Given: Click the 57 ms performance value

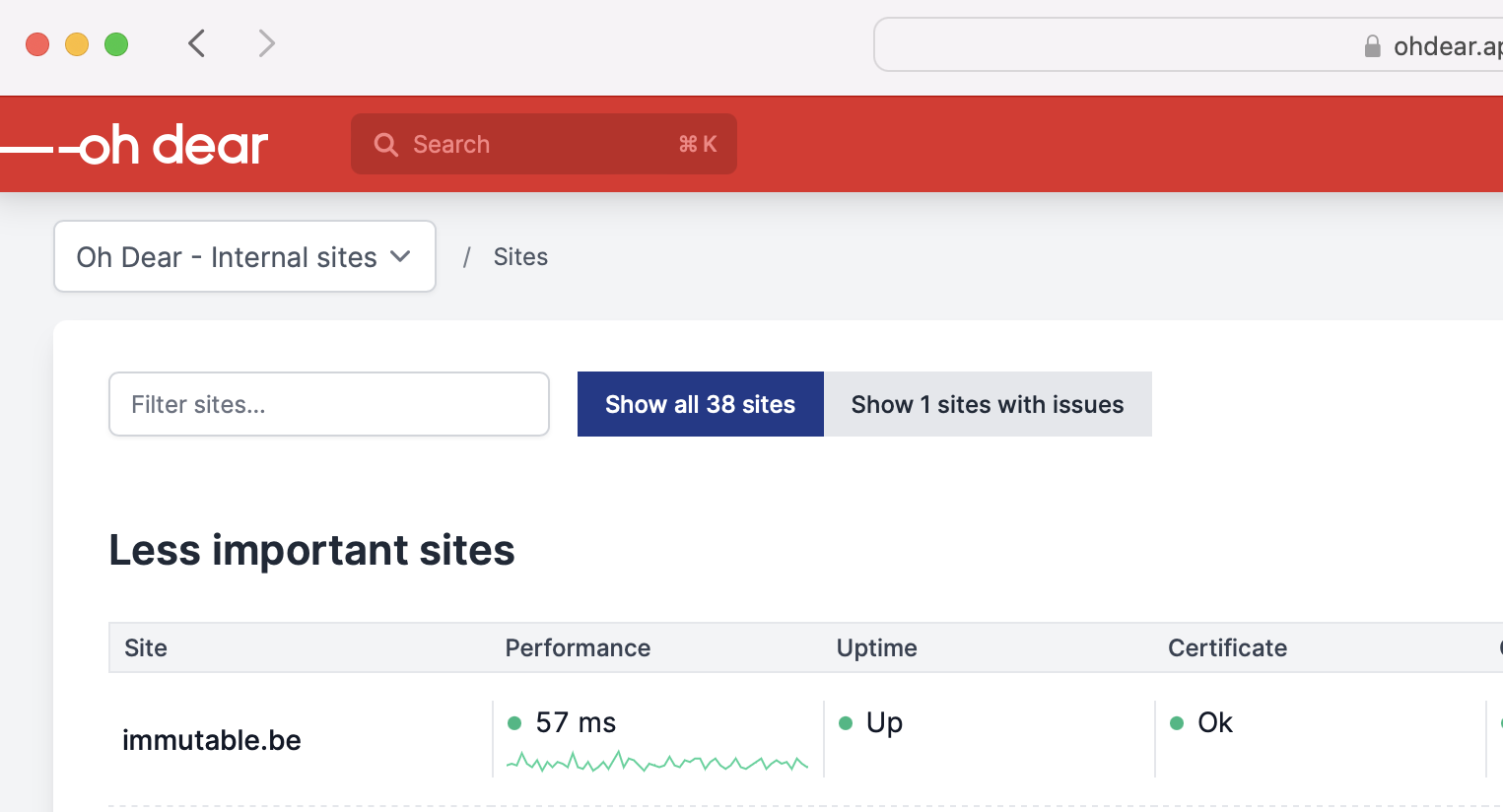Looking at the screenshot, I should [576, 722].
